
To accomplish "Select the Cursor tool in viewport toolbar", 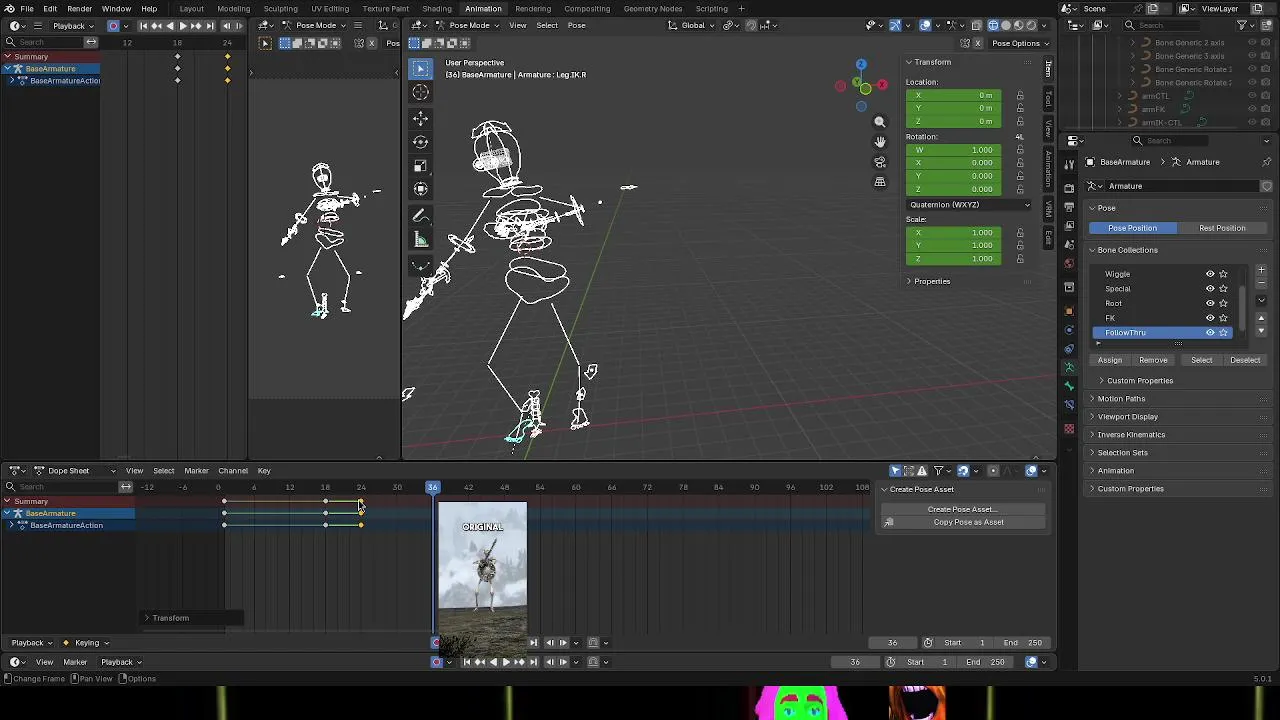I will pyautogui.click(x=421, y=92).
